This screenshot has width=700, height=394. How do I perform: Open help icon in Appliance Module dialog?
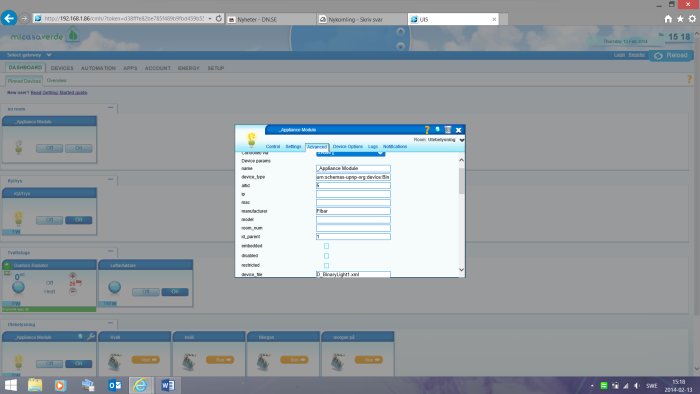pyautogui.click(x=427, y=130)
